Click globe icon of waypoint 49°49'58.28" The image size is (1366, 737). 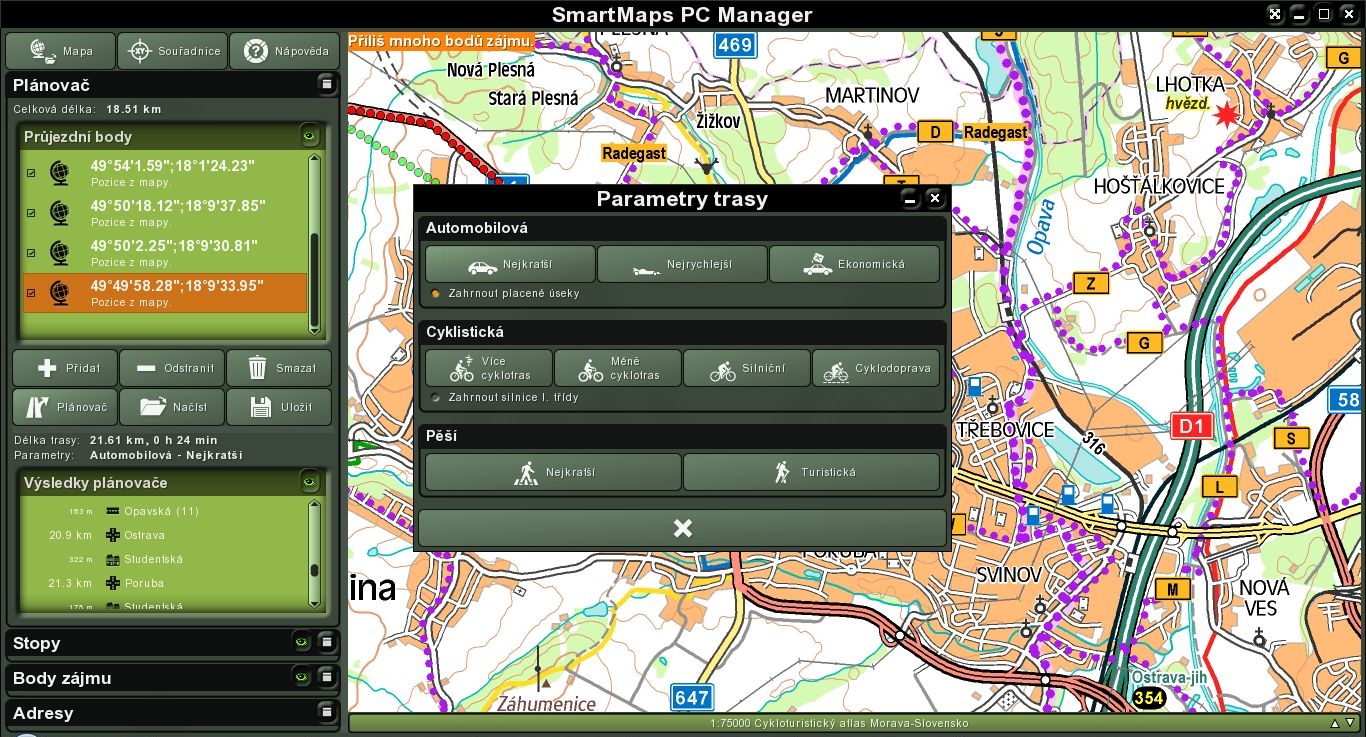59,293
